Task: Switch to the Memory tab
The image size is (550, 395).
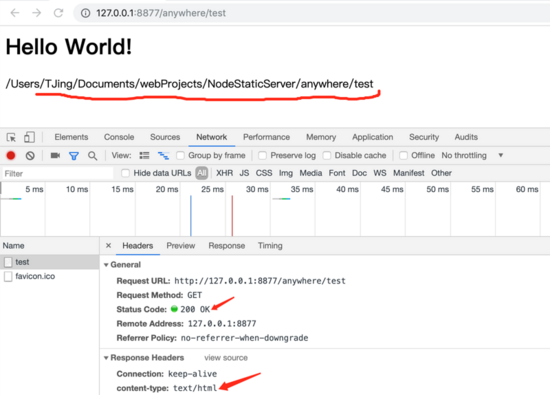Action: coord(321,137)
